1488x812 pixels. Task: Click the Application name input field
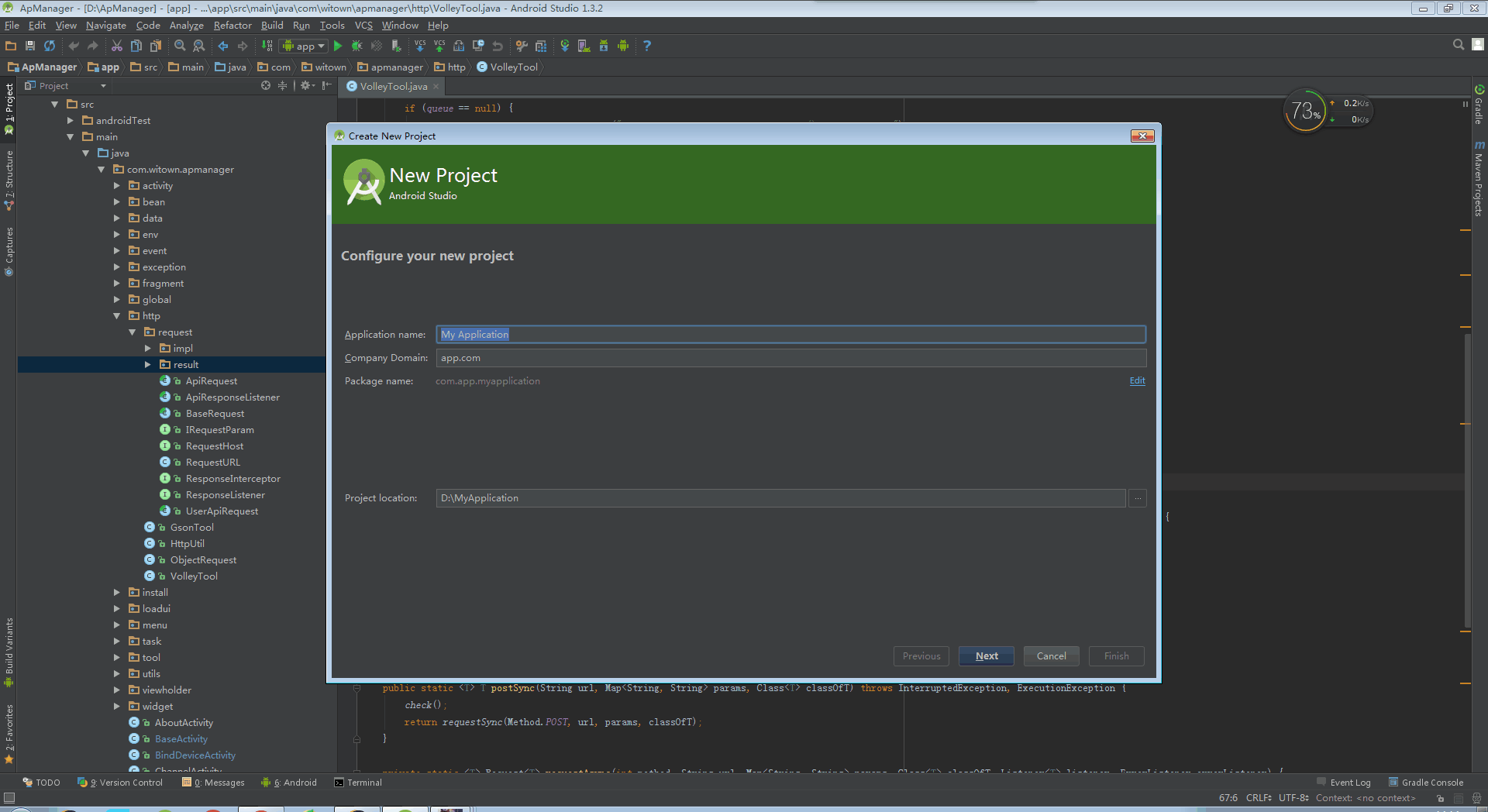pos(790,335)
